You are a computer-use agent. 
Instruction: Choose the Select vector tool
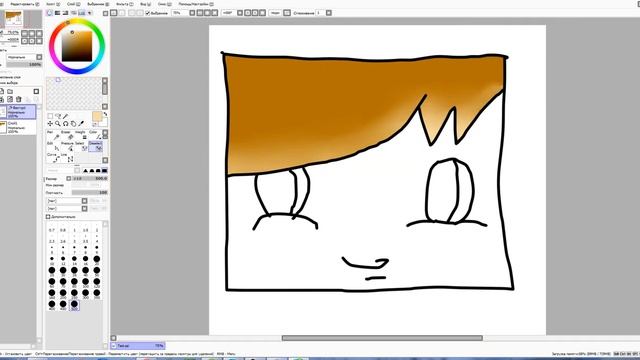tap(81, 146)
